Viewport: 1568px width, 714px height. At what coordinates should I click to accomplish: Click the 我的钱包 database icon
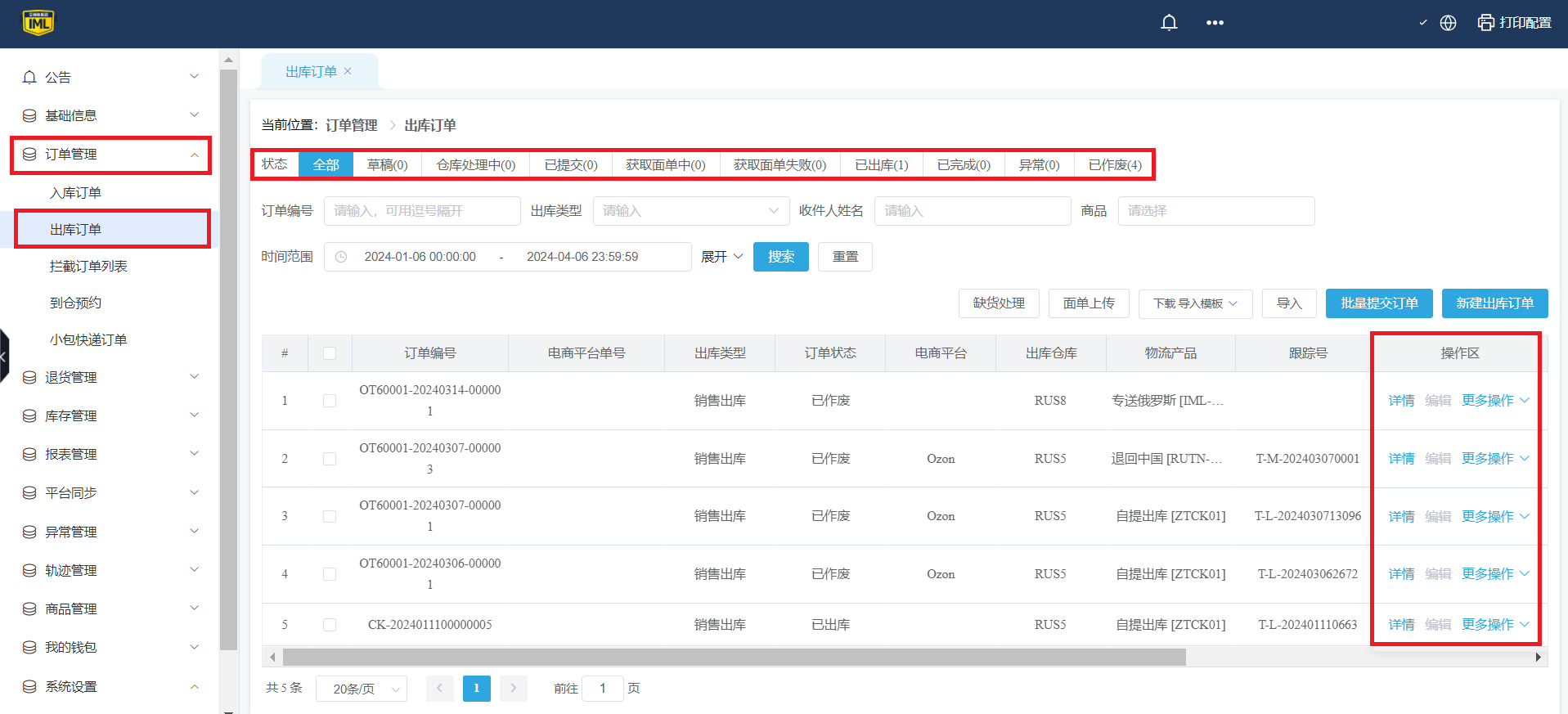(x=29, y=647)
